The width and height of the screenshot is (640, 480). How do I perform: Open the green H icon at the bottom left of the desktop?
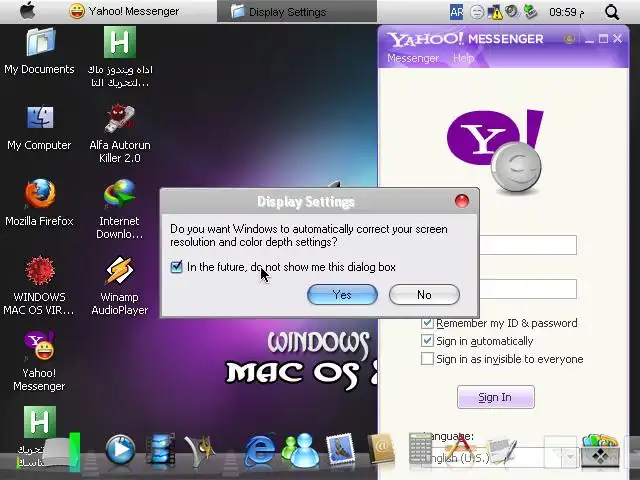(40, 422)
